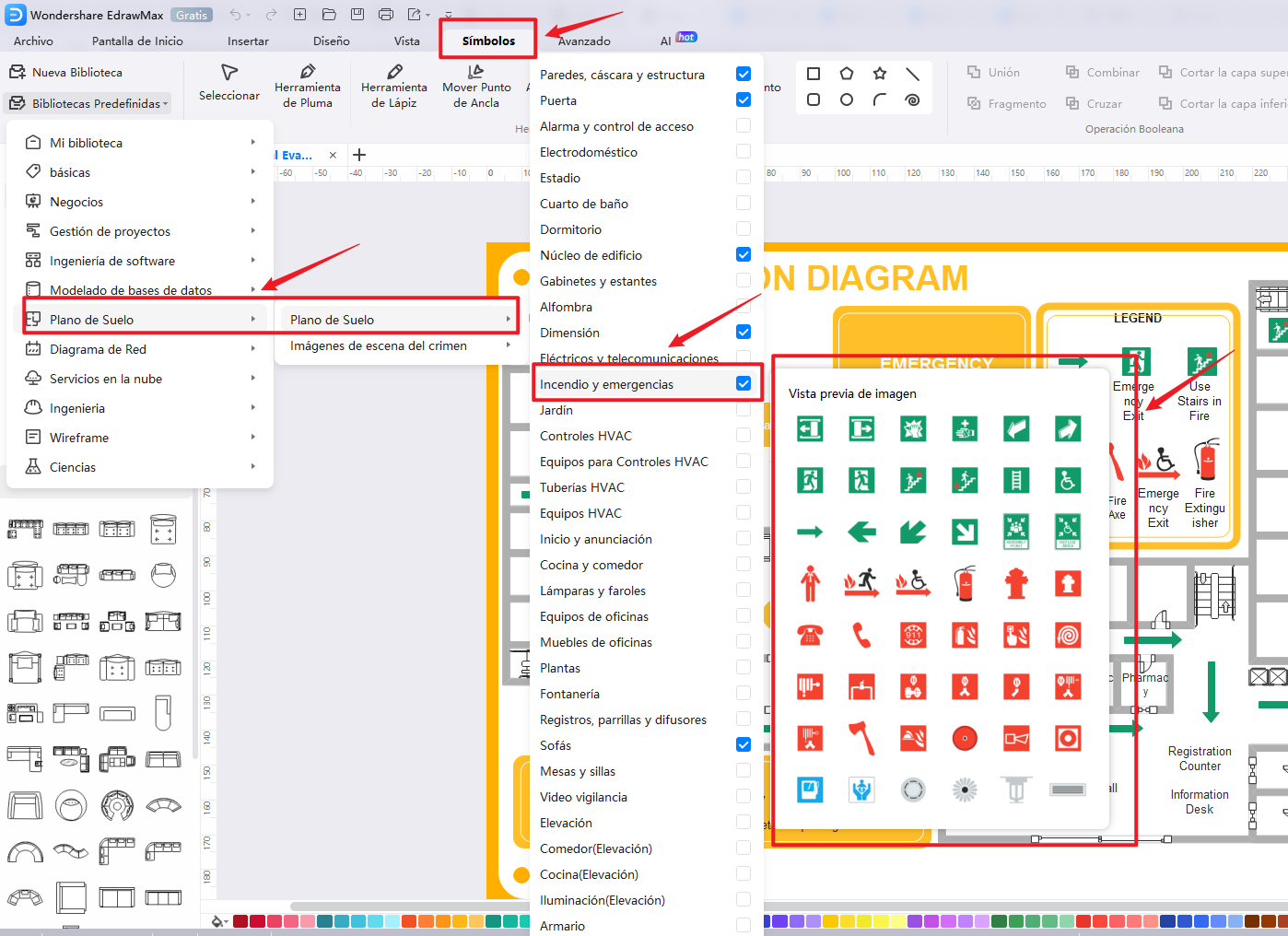Add a new document tab with plus
1288x936 pixels.
pos(359,155)
